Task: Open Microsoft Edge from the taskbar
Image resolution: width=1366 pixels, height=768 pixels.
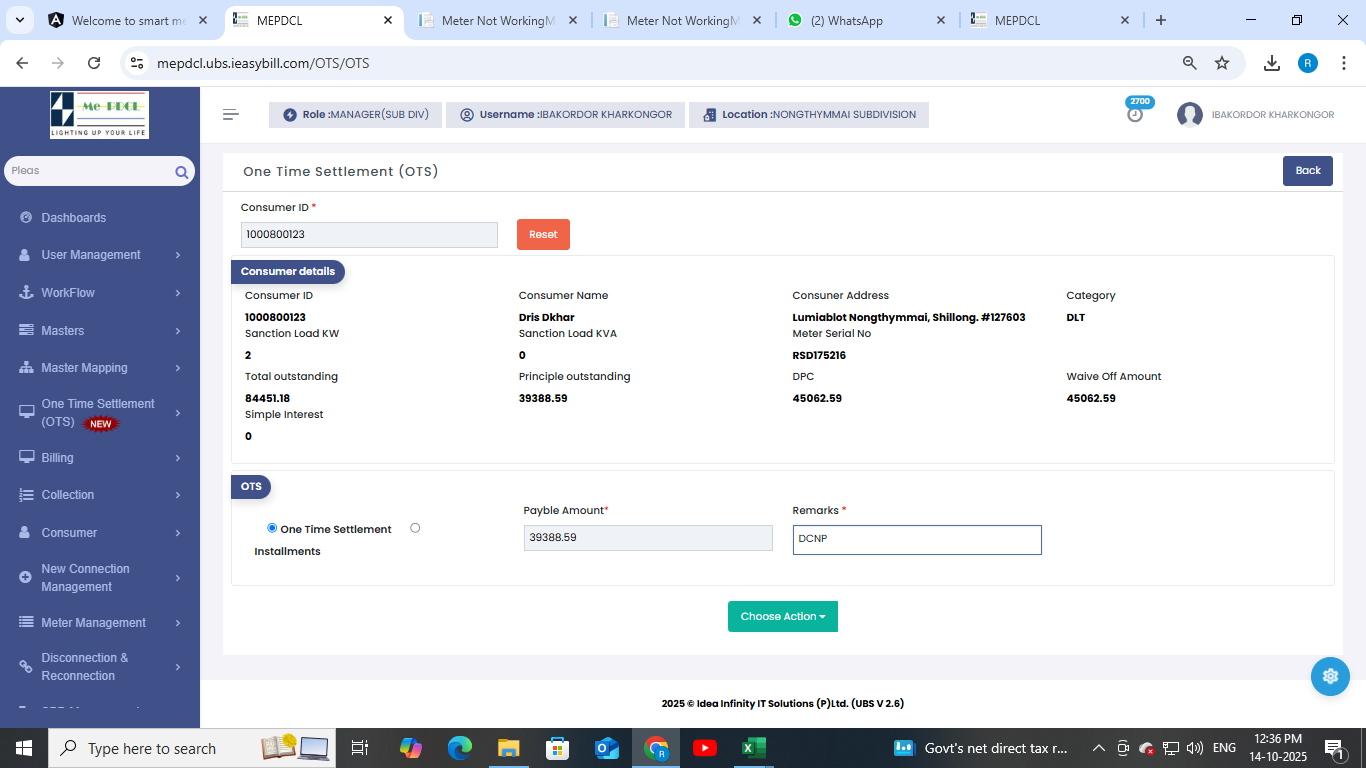Action: (460, 748)
